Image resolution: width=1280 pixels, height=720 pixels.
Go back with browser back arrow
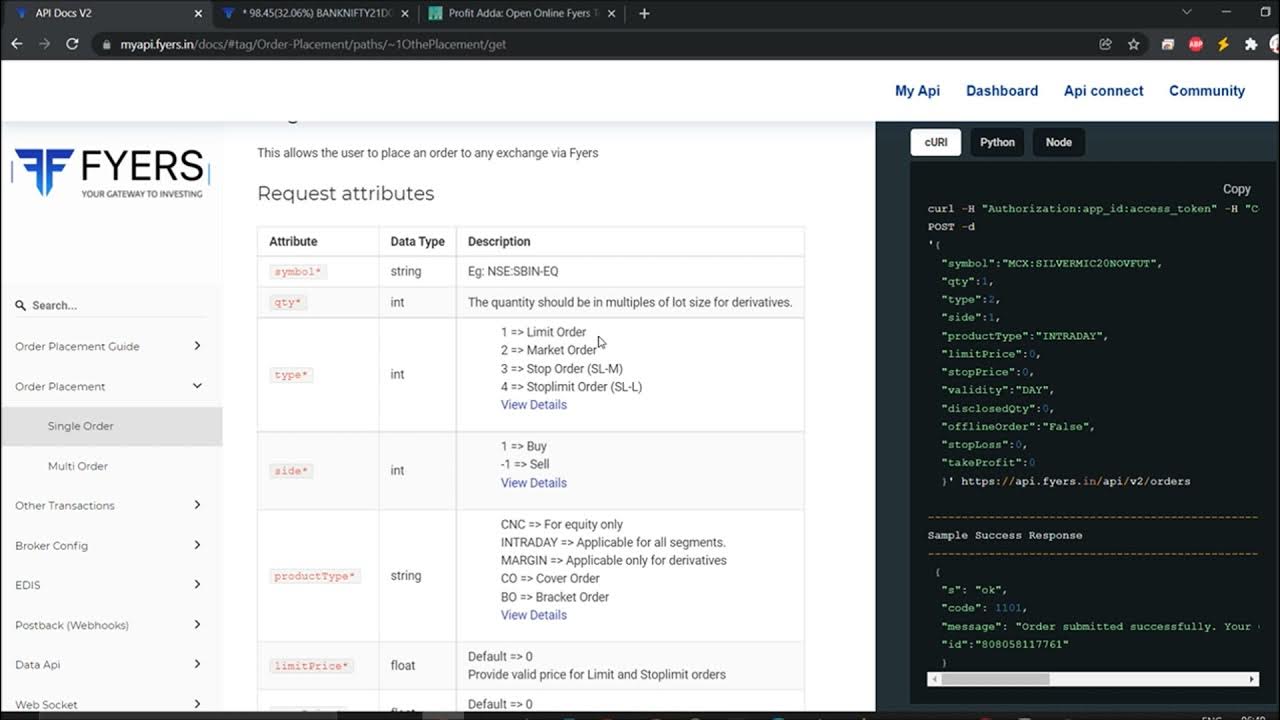tap(16, 44)
